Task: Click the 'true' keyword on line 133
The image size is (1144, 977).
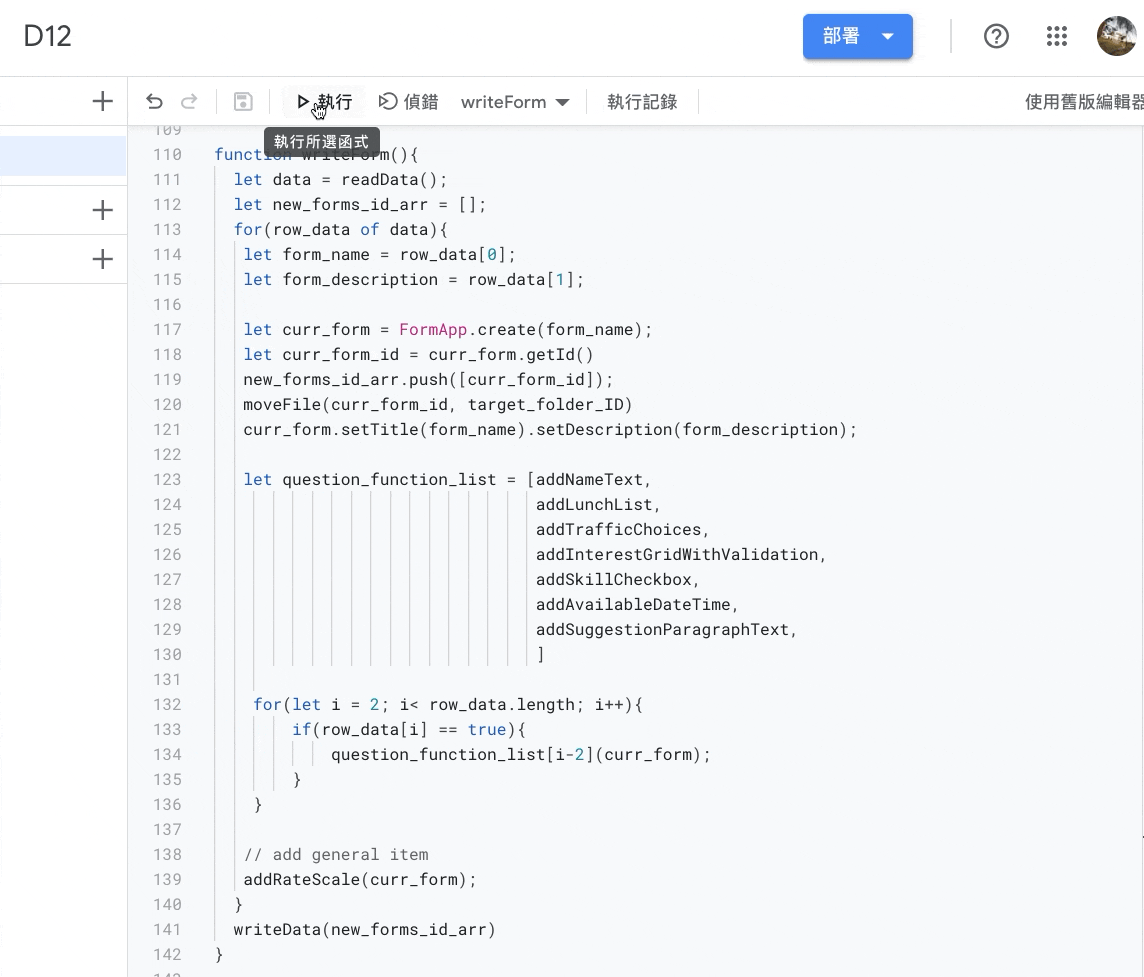Action: pos(487,730)
